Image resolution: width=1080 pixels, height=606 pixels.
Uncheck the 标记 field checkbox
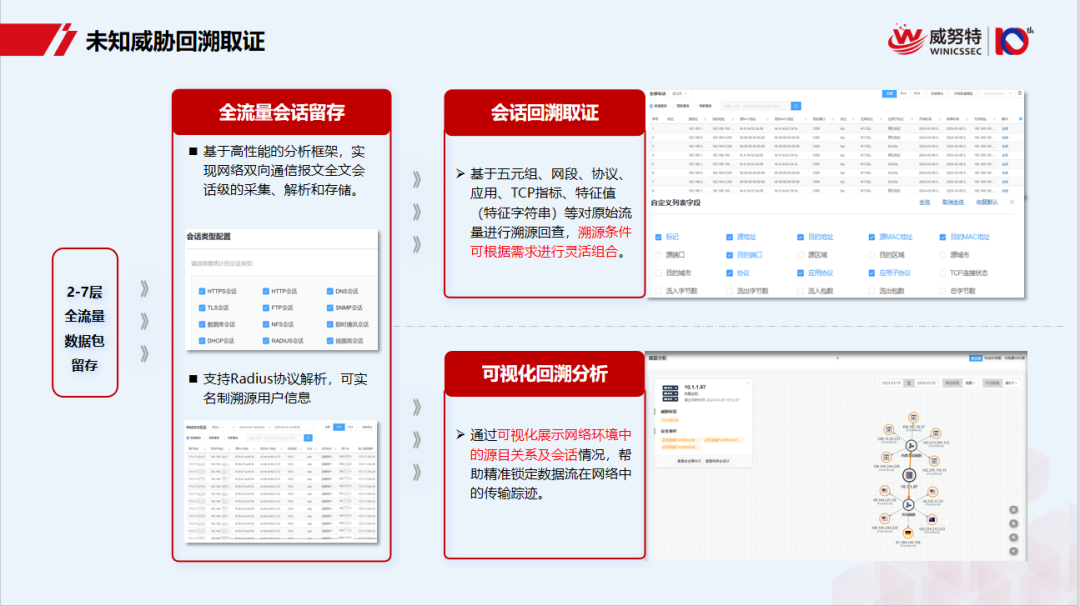click(x=658, y=237)
